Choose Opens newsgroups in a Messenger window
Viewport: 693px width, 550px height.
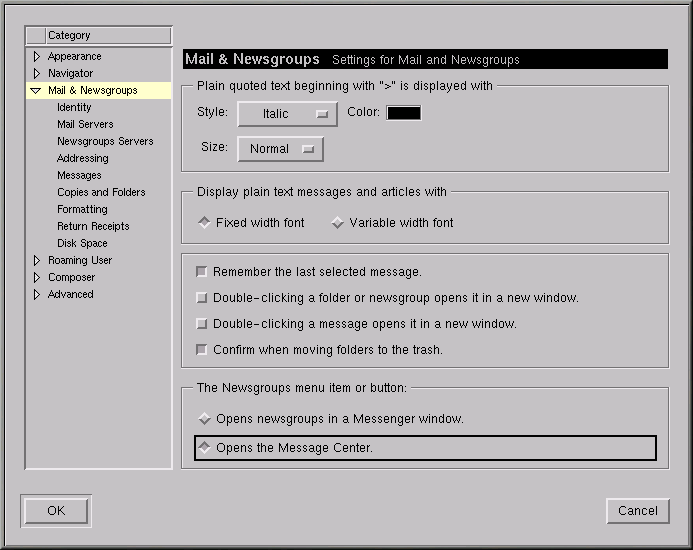(x=205, y=419)
